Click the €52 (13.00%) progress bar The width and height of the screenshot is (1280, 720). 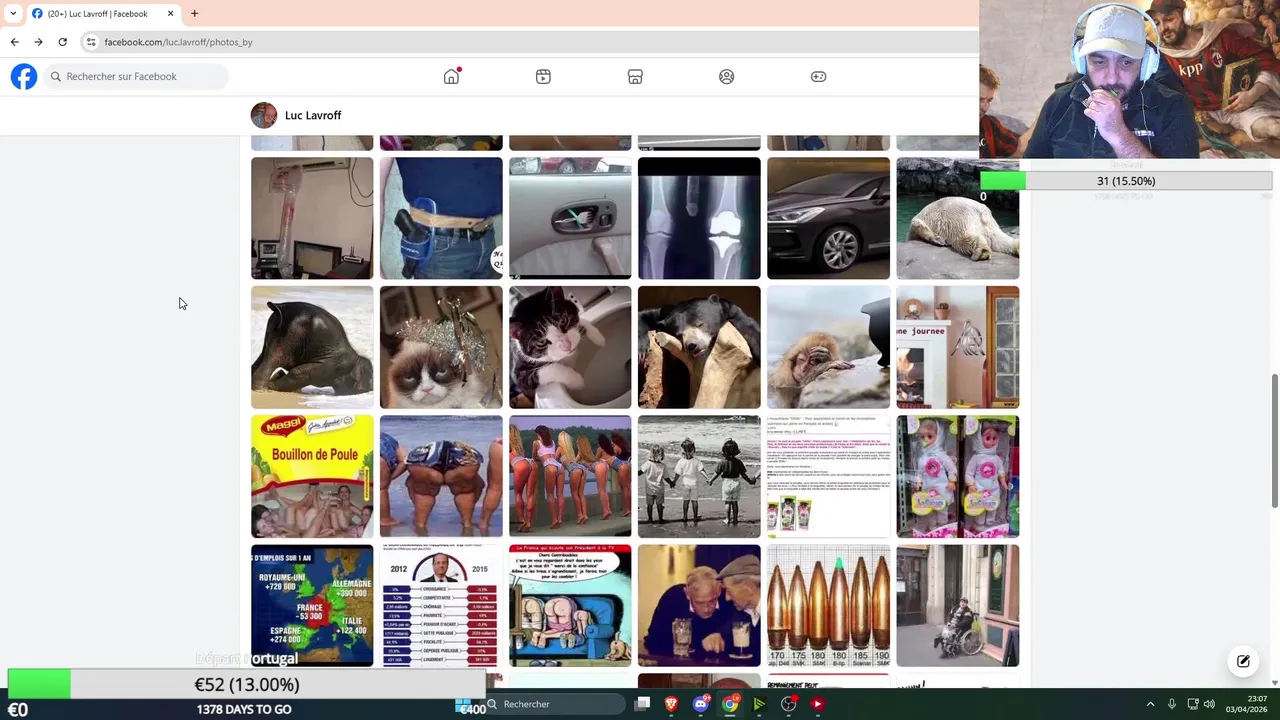[247, 684]
